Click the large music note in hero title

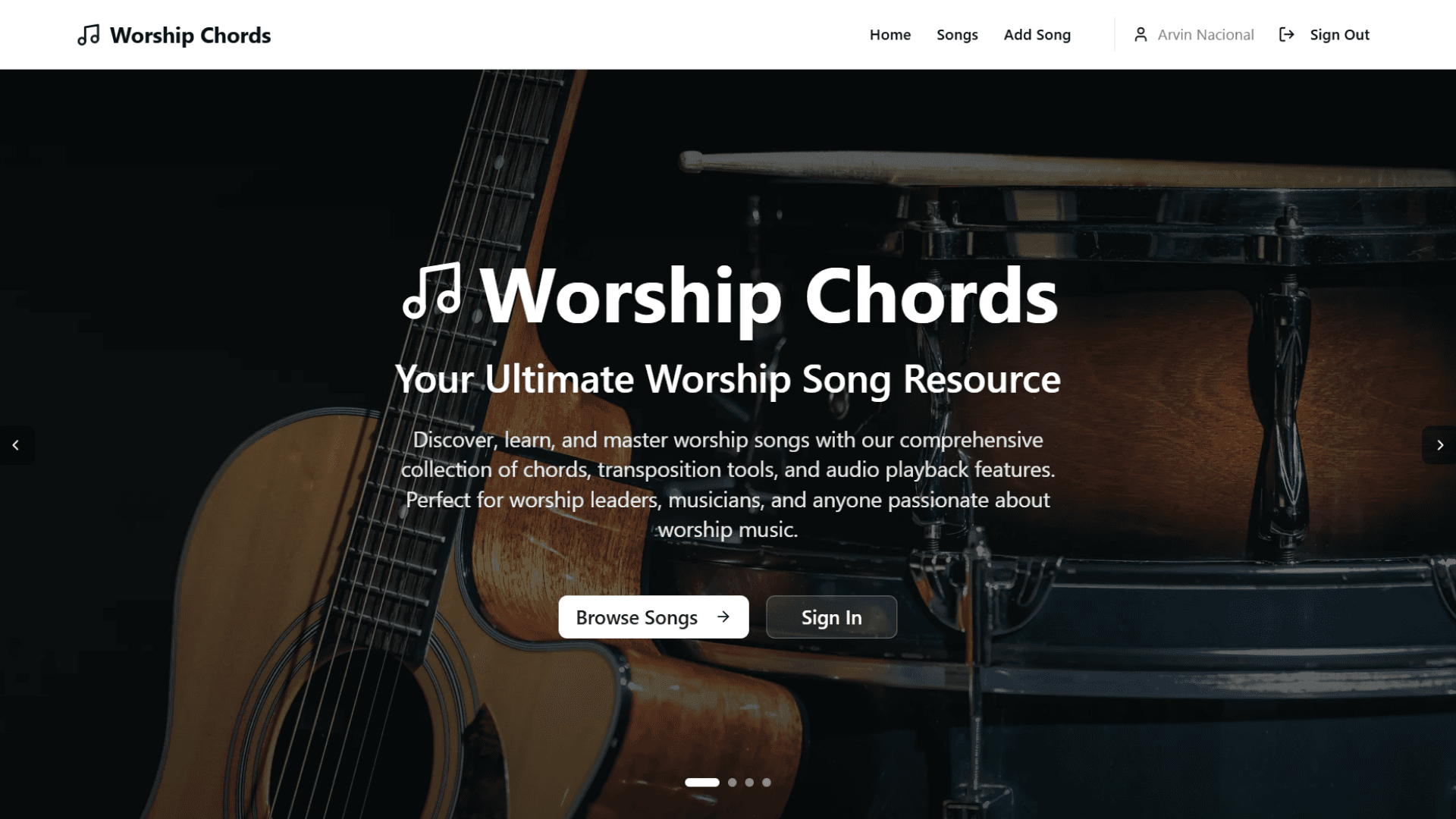[x=432, y=291]
